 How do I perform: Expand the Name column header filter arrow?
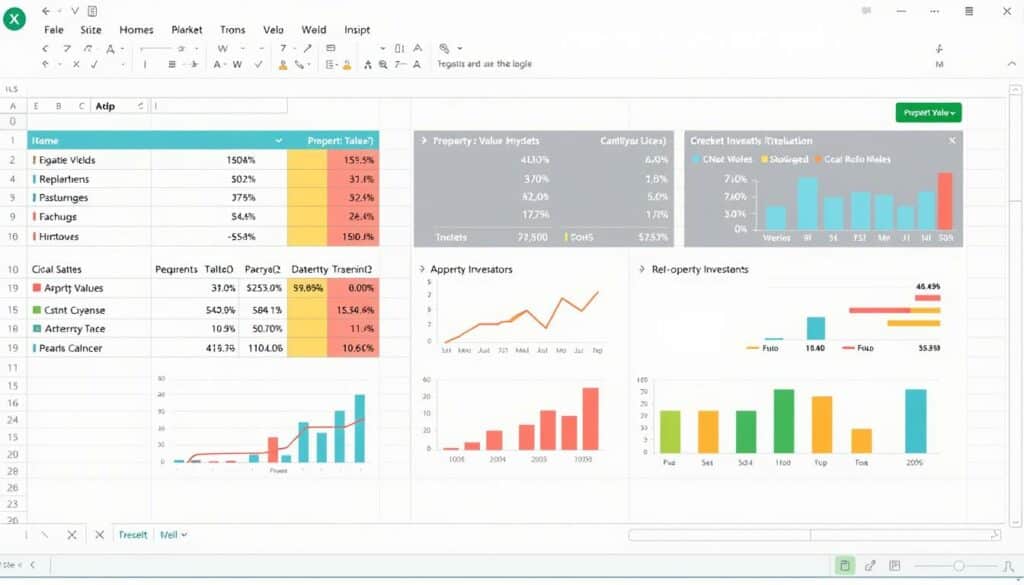click(278, 141)
